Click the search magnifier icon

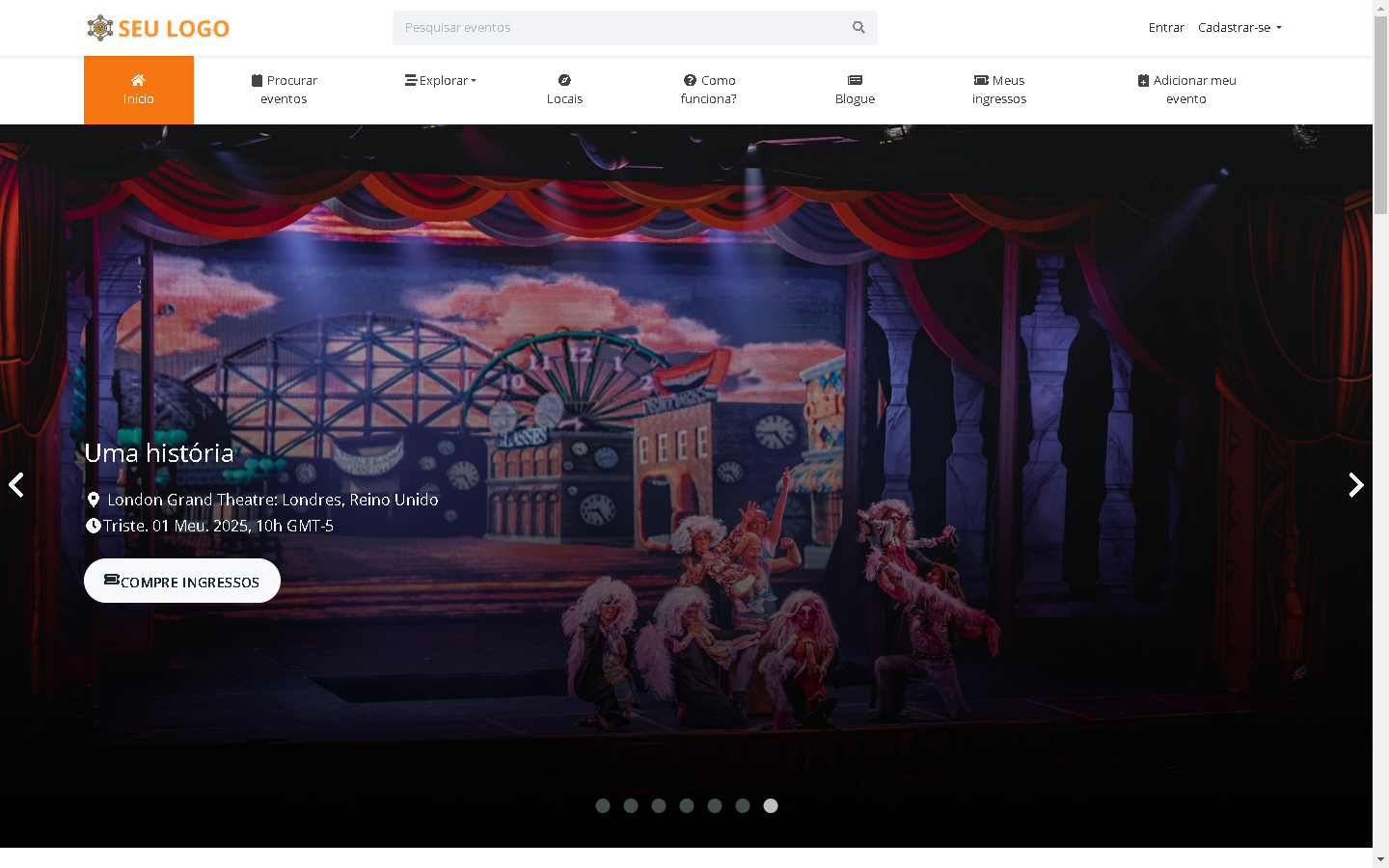tap(858, 28)
